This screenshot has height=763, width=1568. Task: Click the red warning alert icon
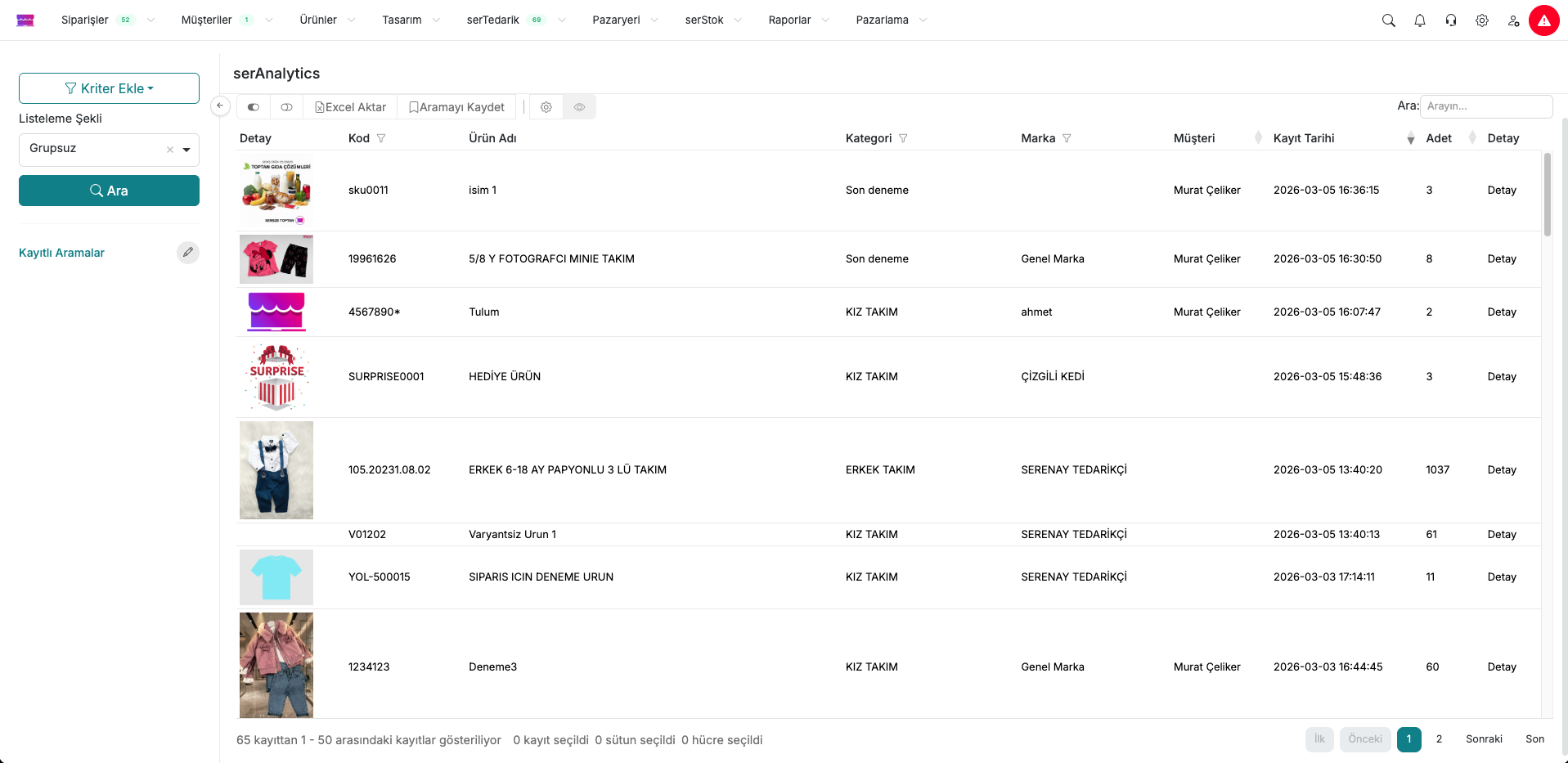click(1543, 20)
